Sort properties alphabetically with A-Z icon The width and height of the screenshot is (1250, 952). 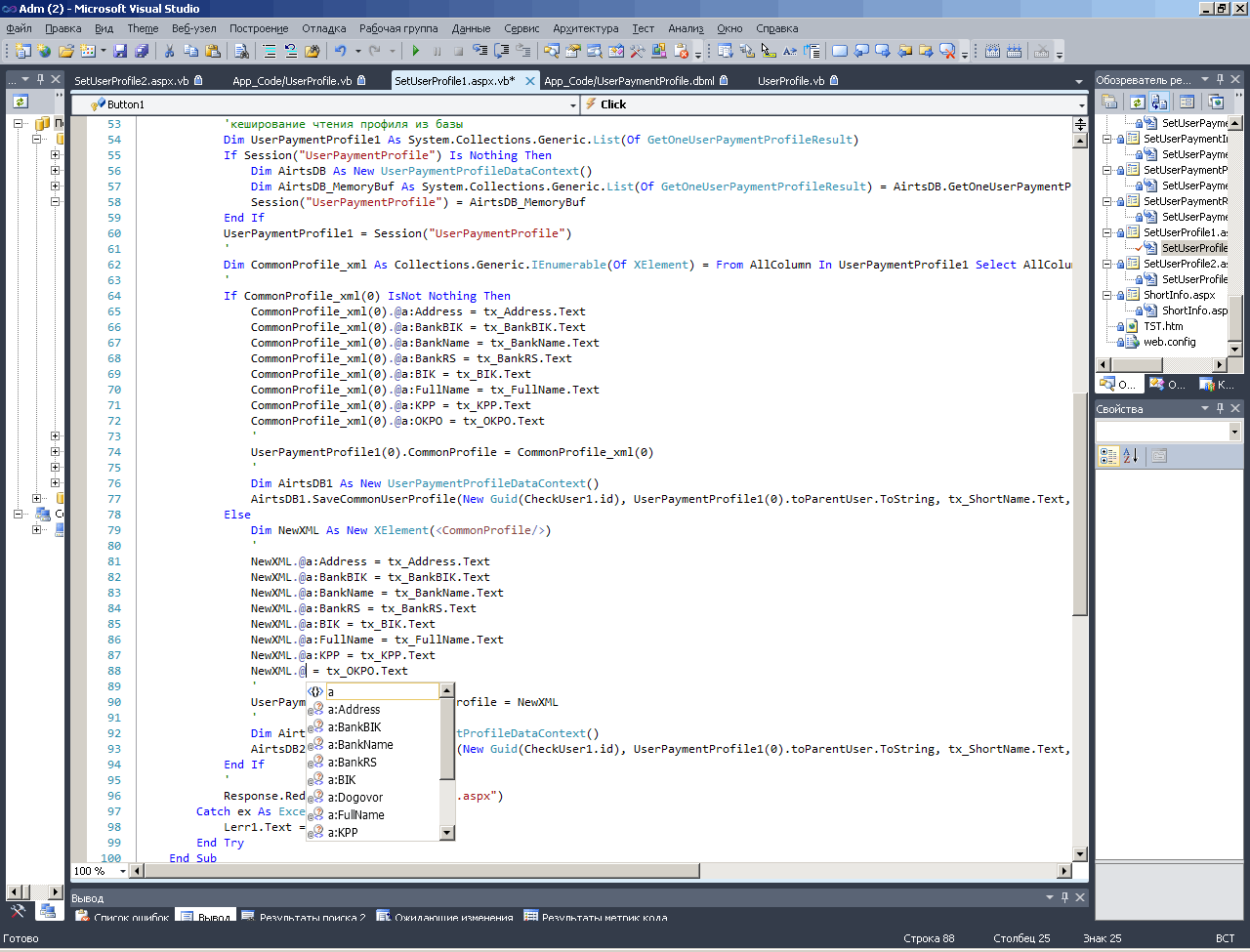(1131, 456)
